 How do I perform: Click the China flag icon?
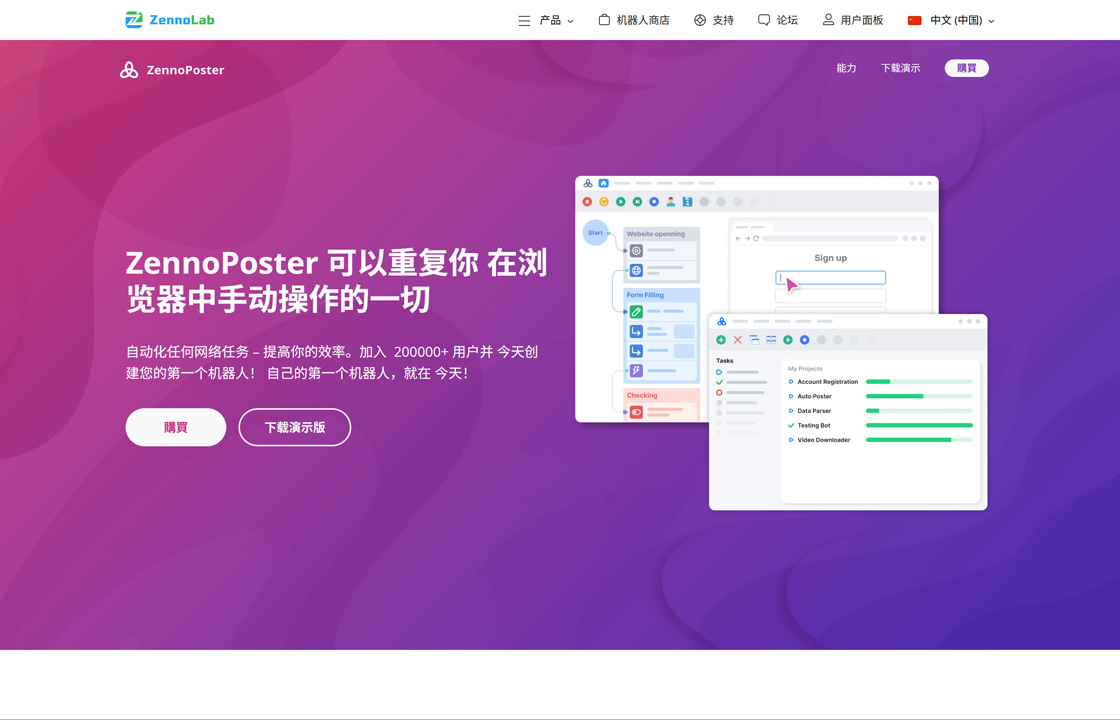coord(914,21)
